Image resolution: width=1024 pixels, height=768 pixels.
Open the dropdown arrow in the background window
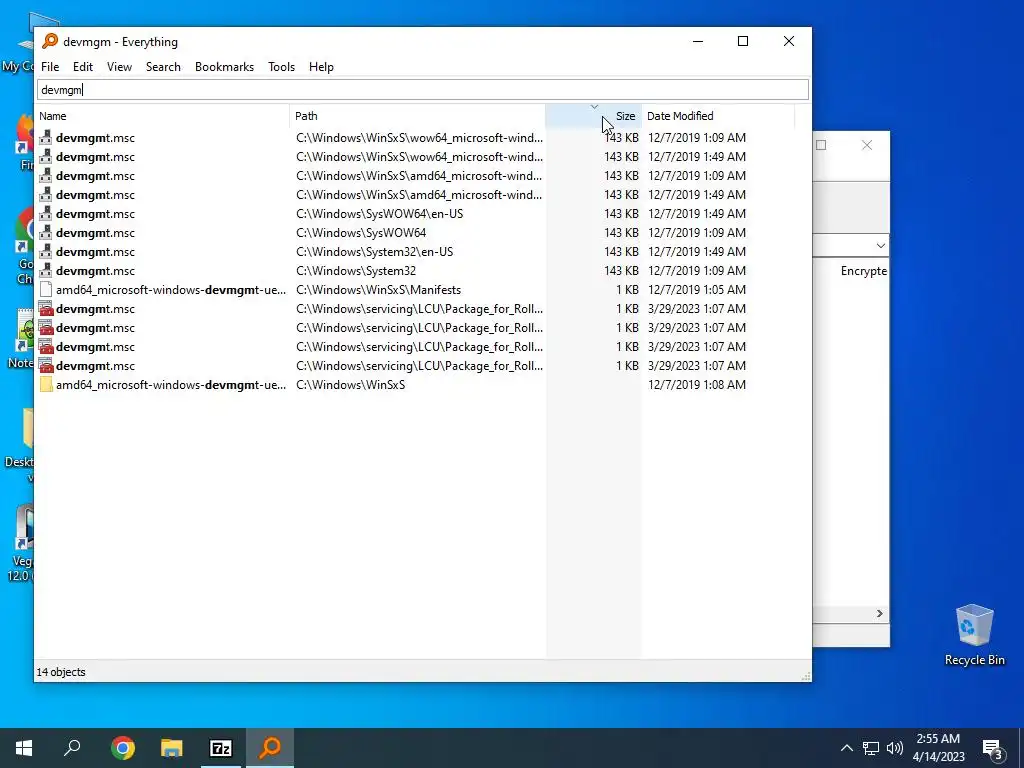880,246
